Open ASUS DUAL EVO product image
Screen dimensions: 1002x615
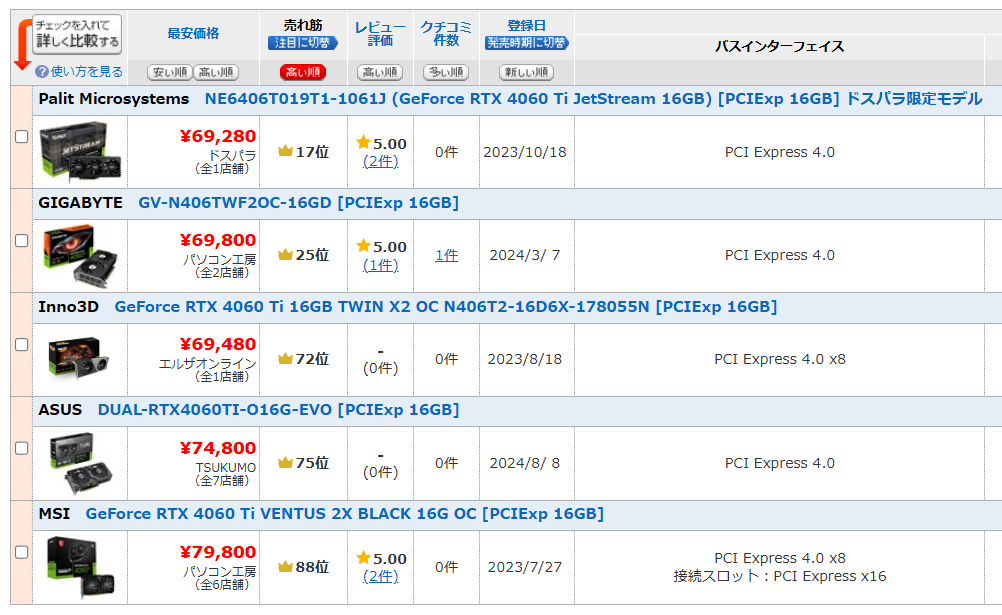[x=81, y=463]
